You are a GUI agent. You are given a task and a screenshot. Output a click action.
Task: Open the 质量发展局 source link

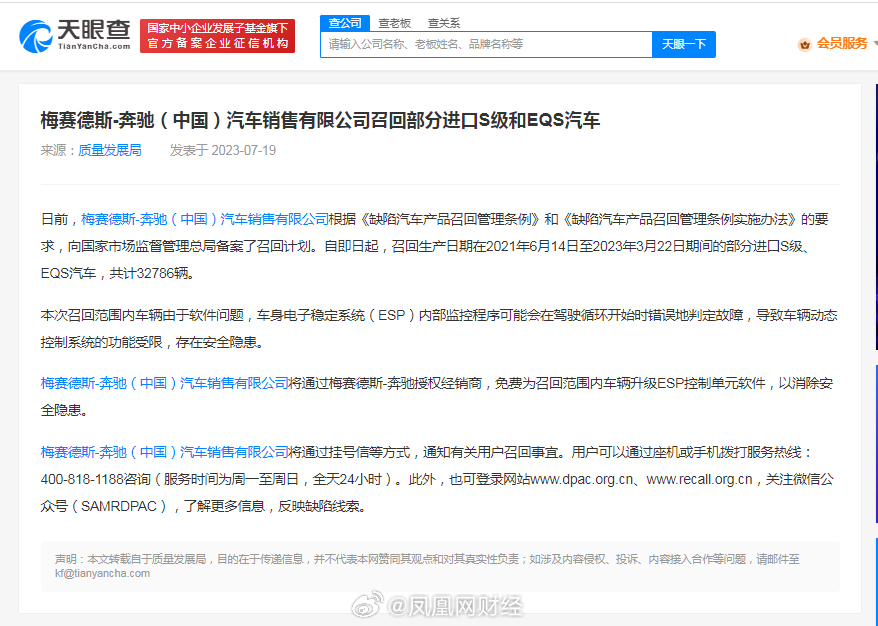coord(110,150)
